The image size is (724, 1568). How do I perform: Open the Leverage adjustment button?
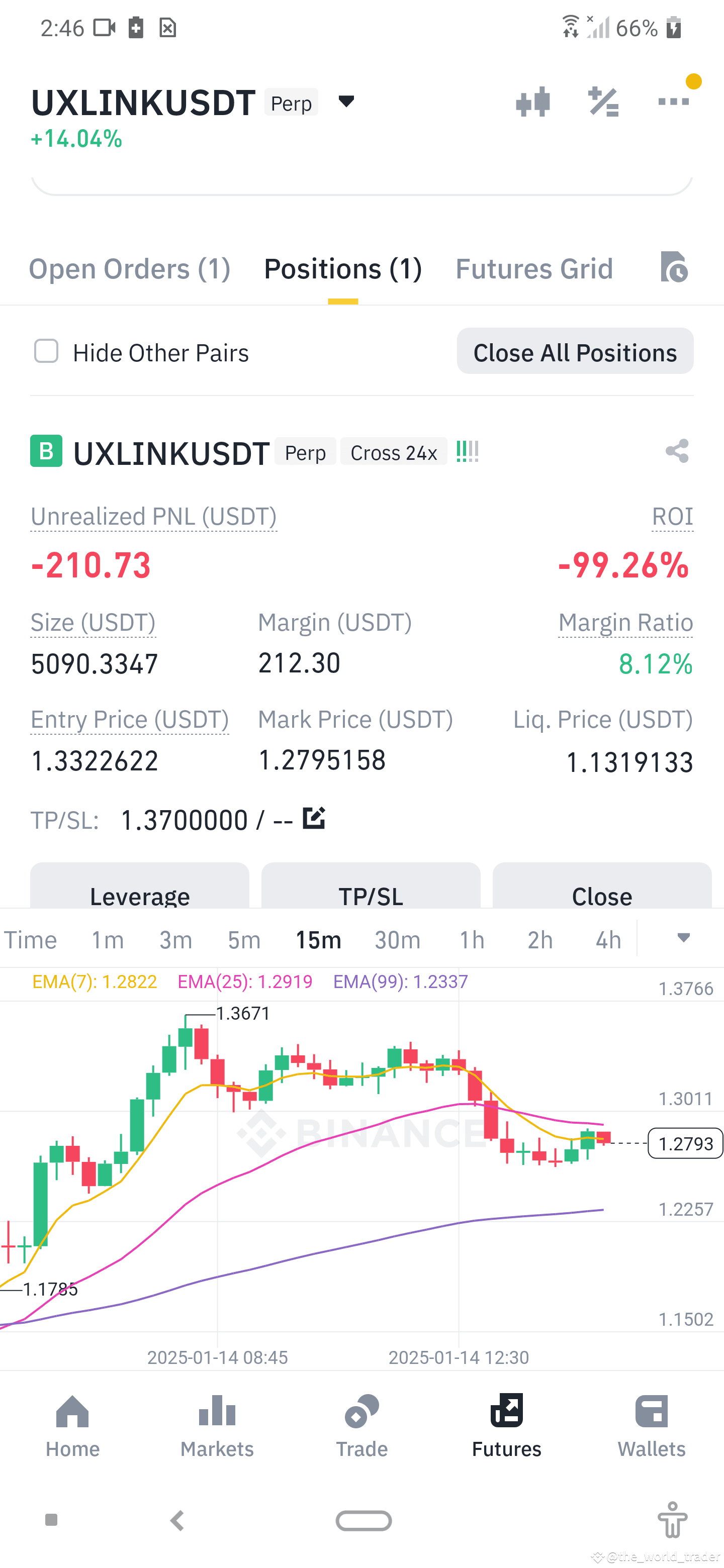[x=139, y=886]
